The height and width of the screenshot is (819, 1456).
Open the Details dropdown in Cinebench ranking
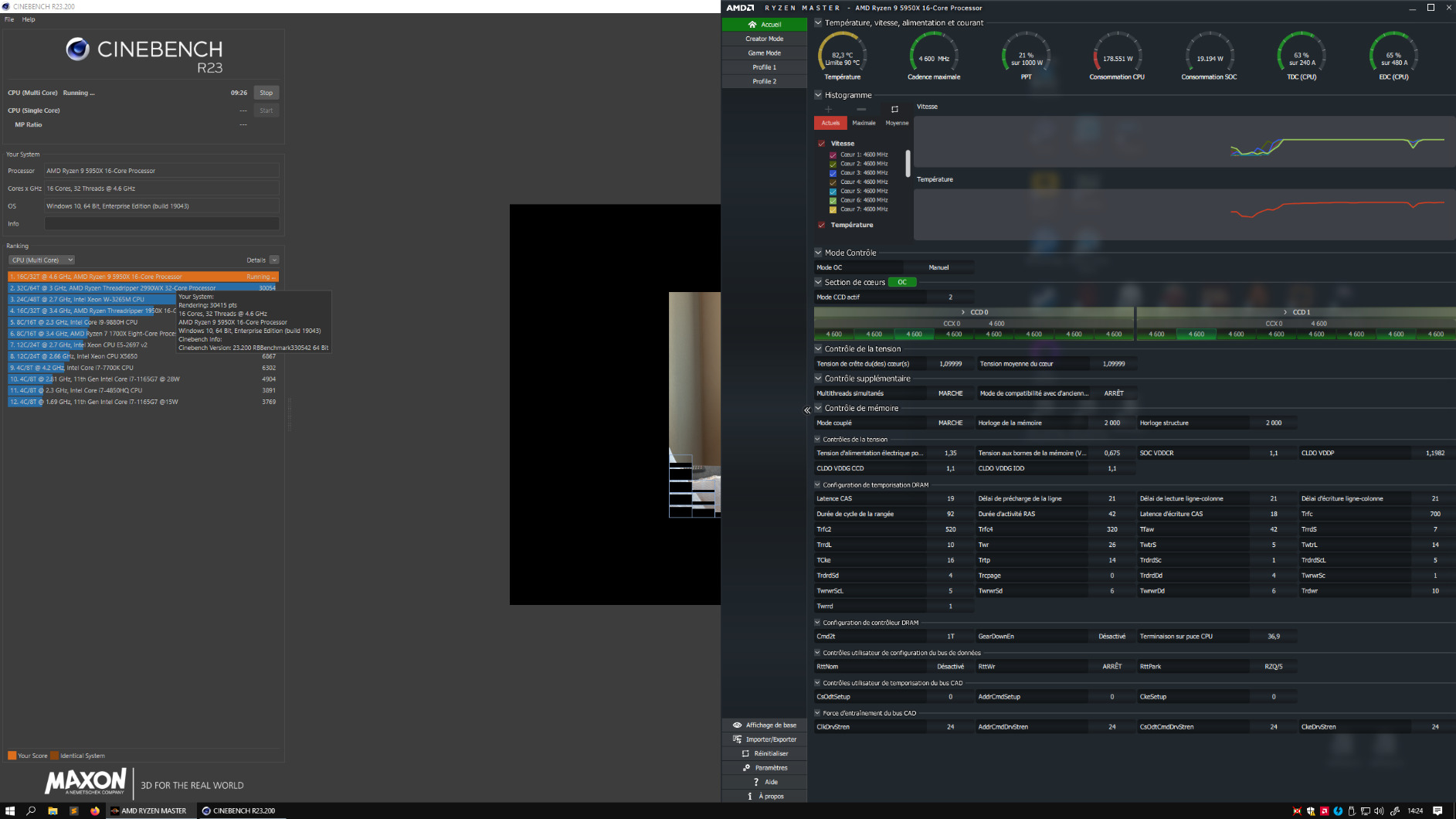pyautogui.click(x=274, y=260)
